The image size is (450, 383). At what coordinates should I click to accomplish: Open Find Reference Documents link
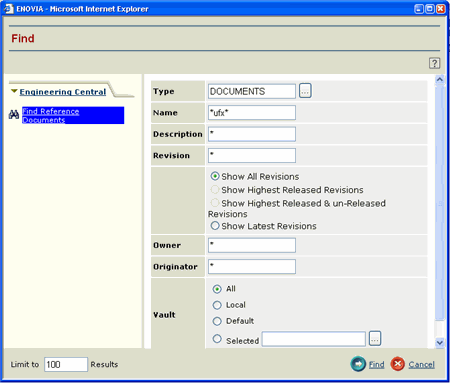click(x=73, y=115)
